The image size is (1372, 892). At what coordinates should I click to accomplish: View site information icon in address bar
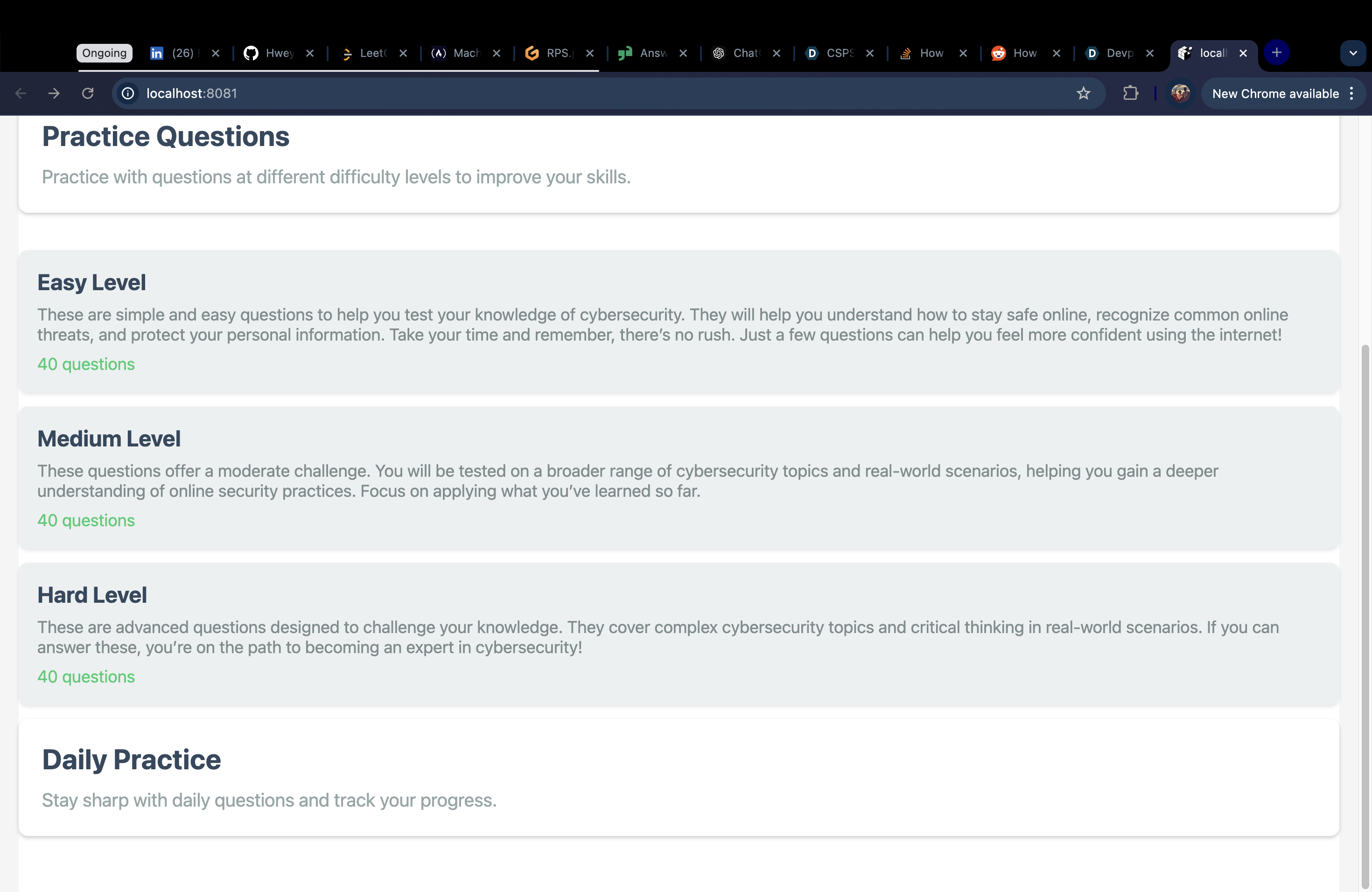point(128,93)
